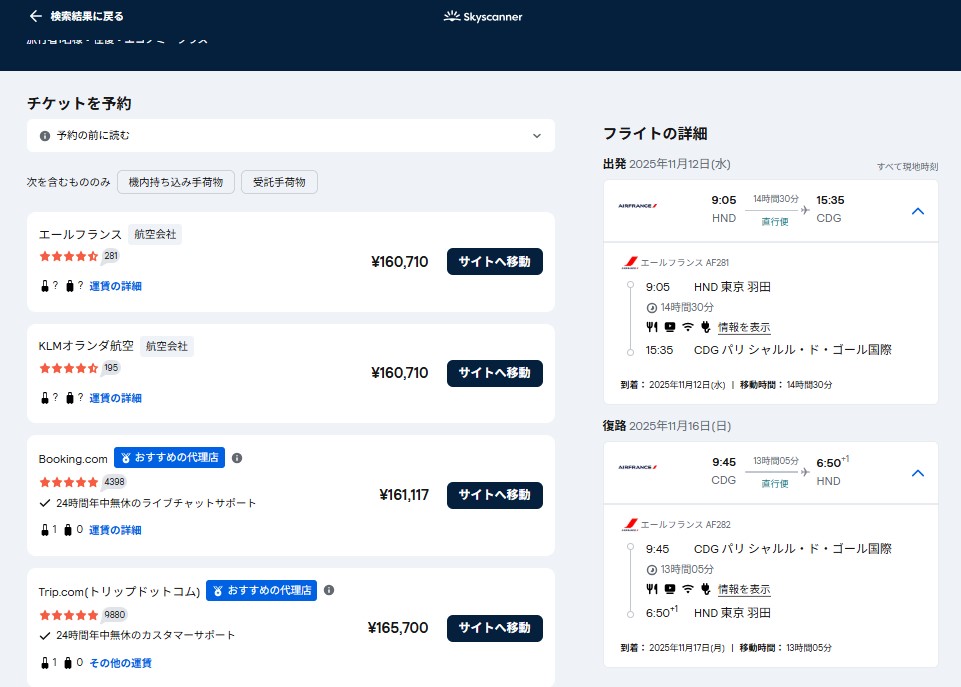Click 航空会社 tag beside KLMオランダ航空
Image resolution: width=961 pixels, height=687 pixels.
click(167, 346)
